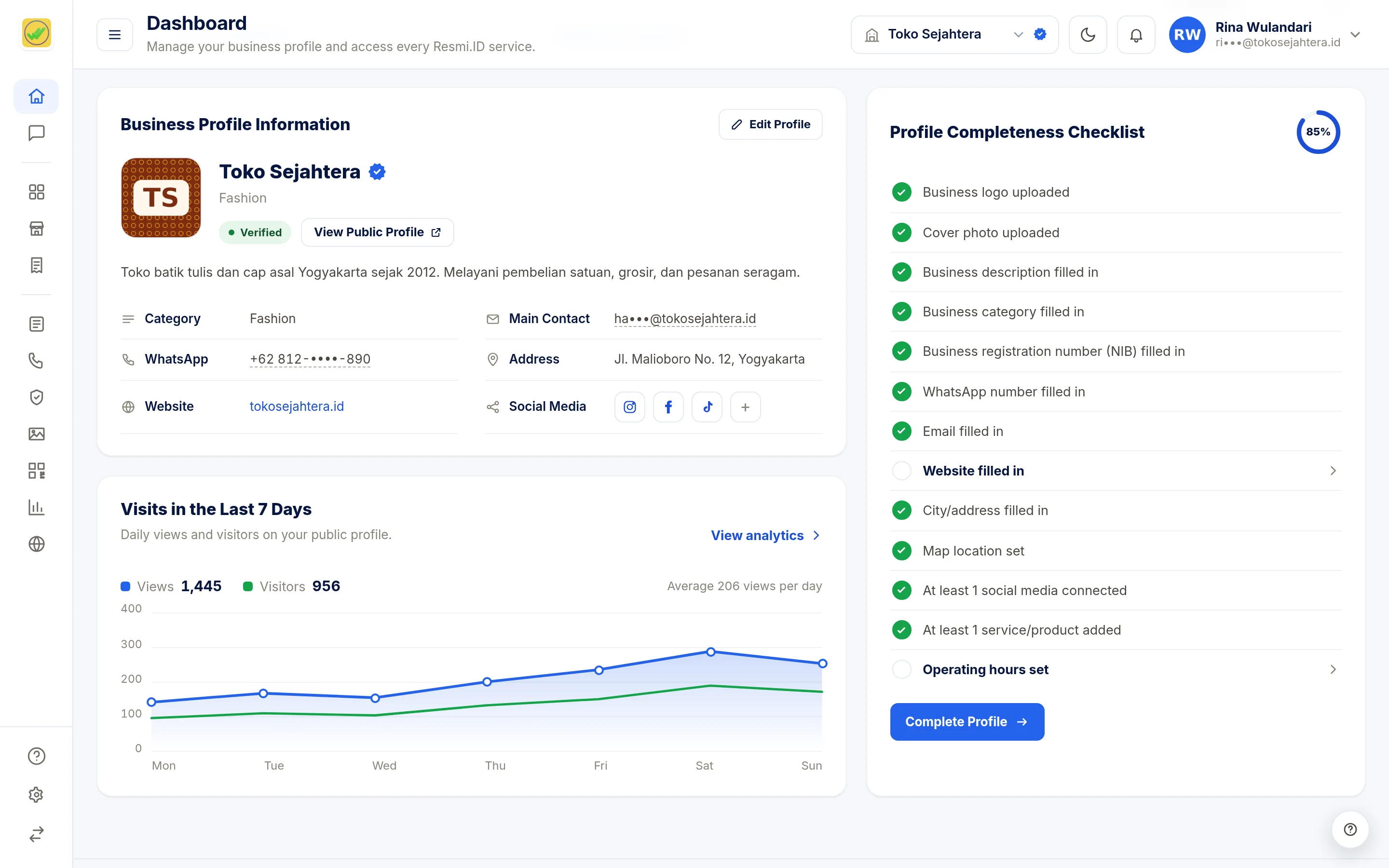Click the WhatsApp number filled in checkmark

click(x=902, y=392)
